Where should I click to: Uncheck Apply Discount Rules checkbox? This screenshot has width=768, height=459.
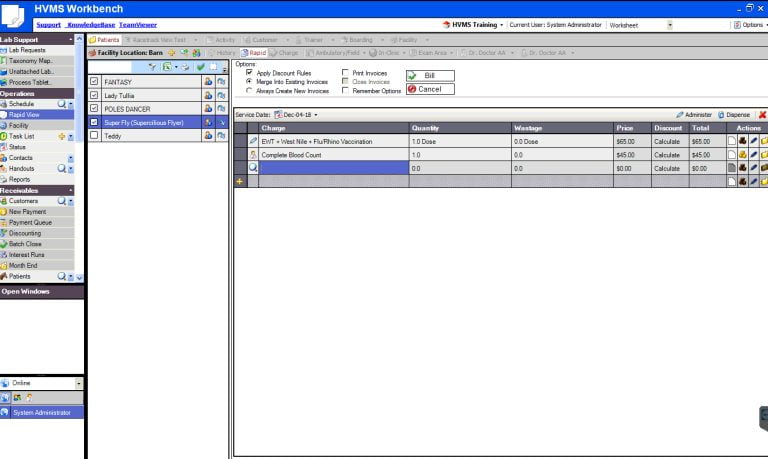[249, 73]
